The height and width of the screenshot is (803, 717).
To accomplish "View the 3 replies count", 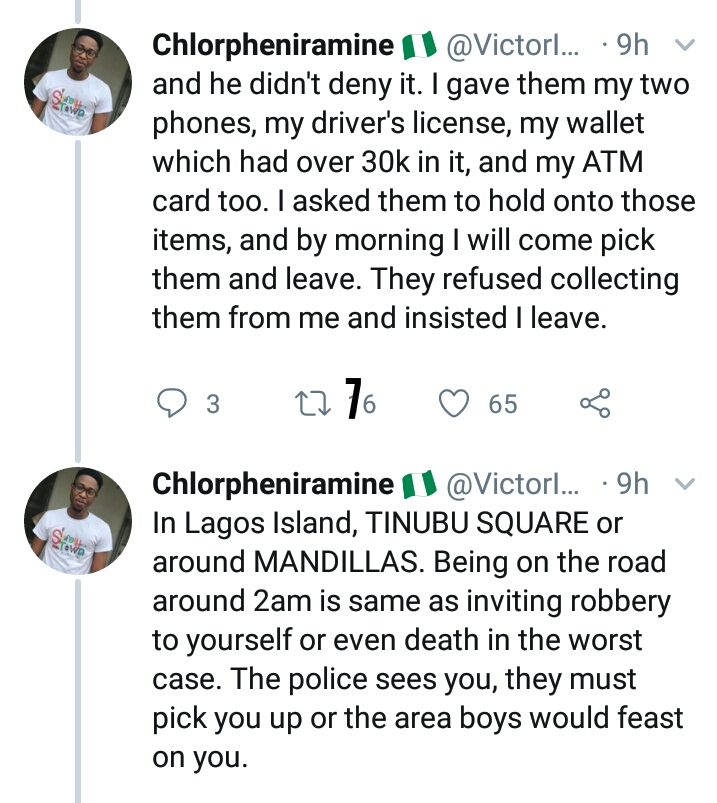I will [x=211, y=404].
